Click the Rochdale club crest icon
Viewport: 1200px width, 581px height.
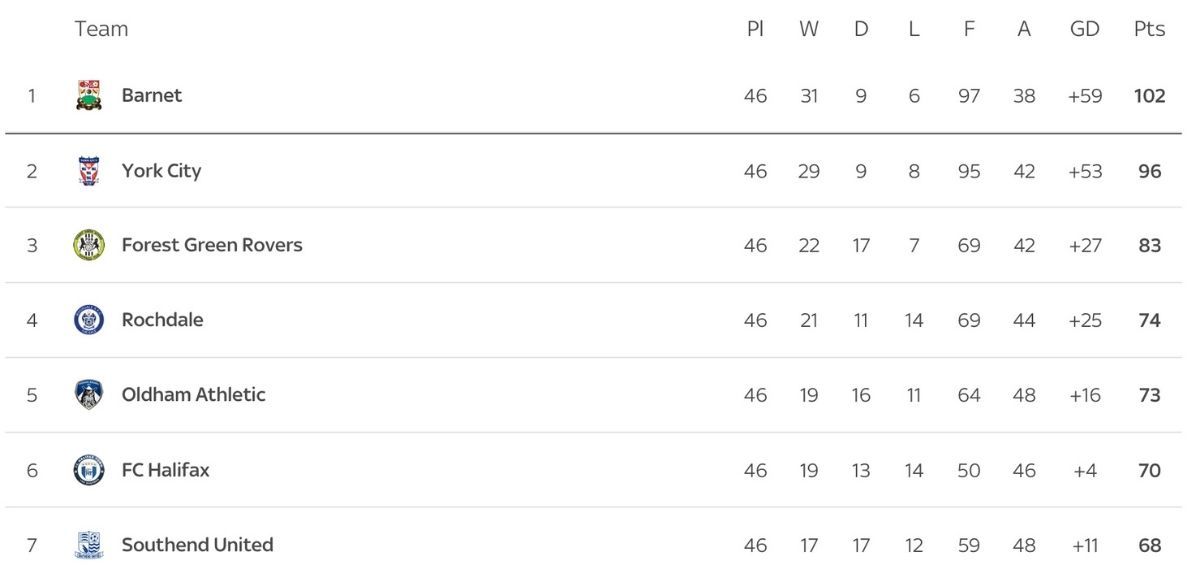coord(89,320)
